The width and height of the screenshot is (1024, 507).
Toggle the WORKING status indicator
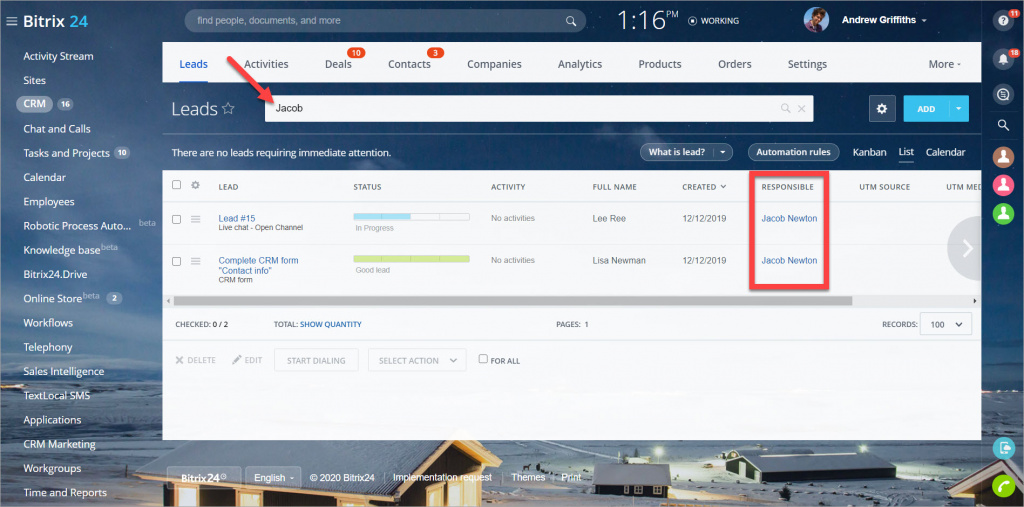(x=714, y=21)
